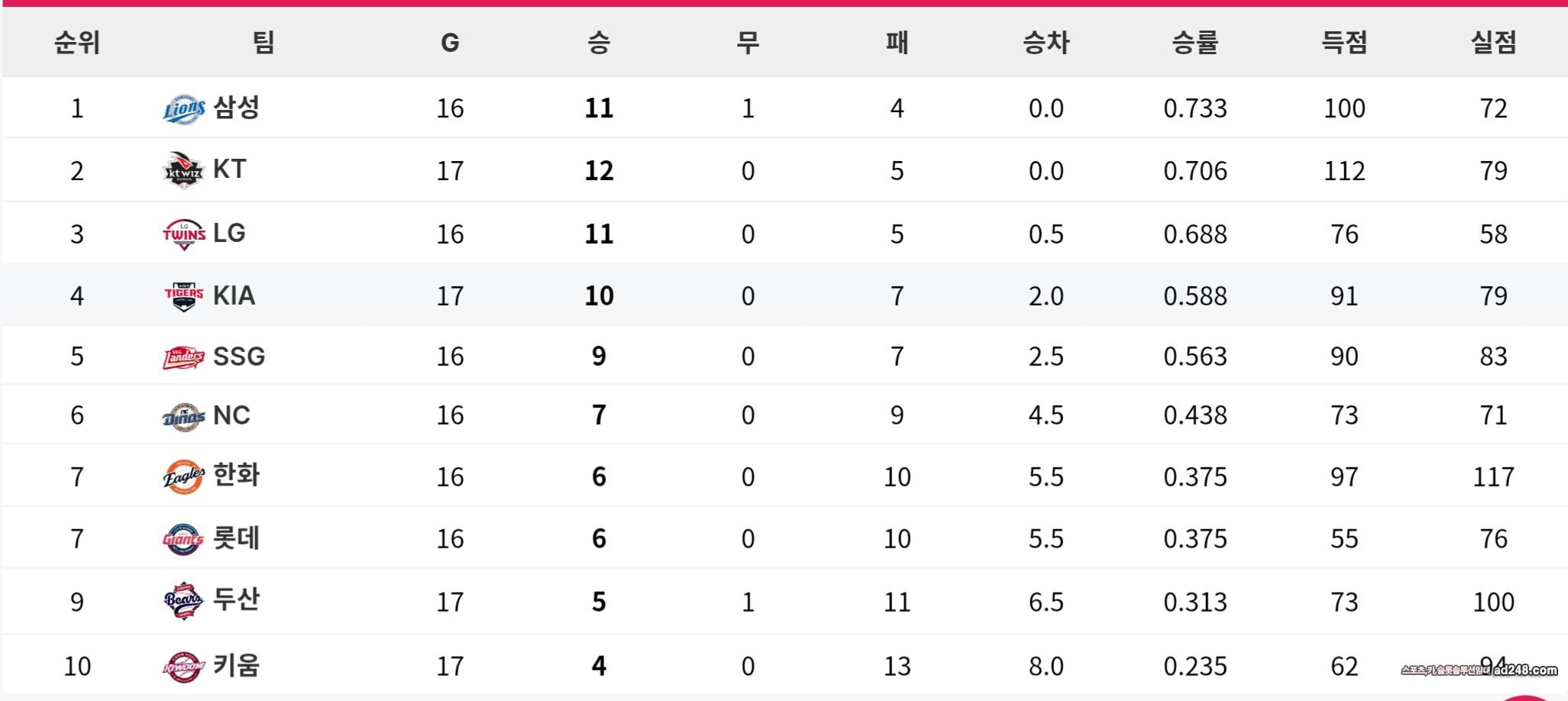Click the ad248.com watermark banner
This screenshot has height=701, width=1568.
point(1479,670)
